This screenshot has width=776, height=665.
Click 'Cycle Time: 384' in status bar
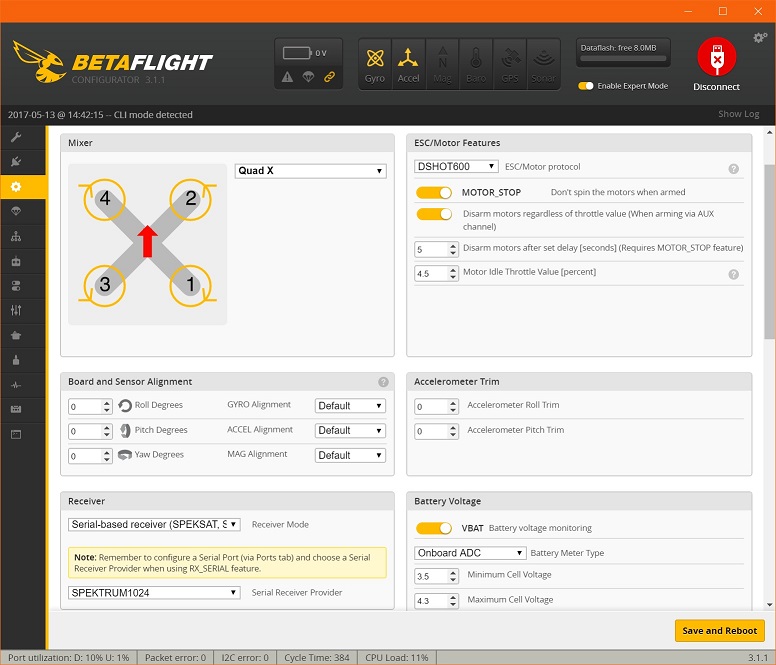click(x=317, y=658)
